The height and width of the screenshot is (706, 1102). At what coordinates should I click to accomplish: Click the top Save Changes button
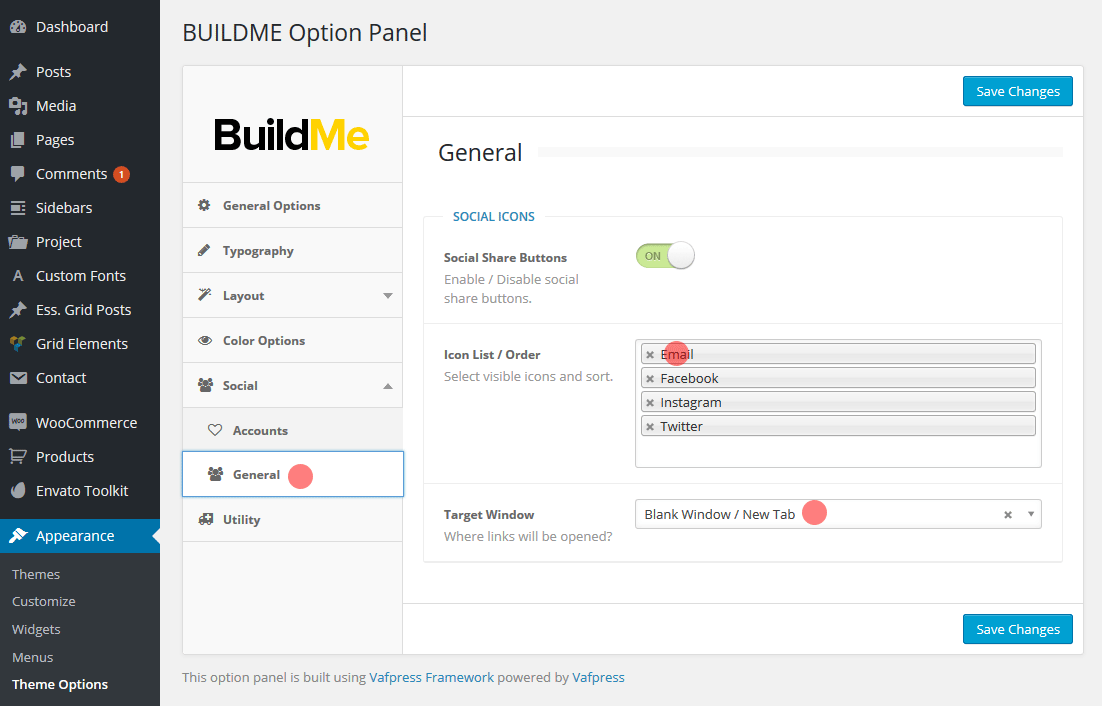(x=1017, y=91)
